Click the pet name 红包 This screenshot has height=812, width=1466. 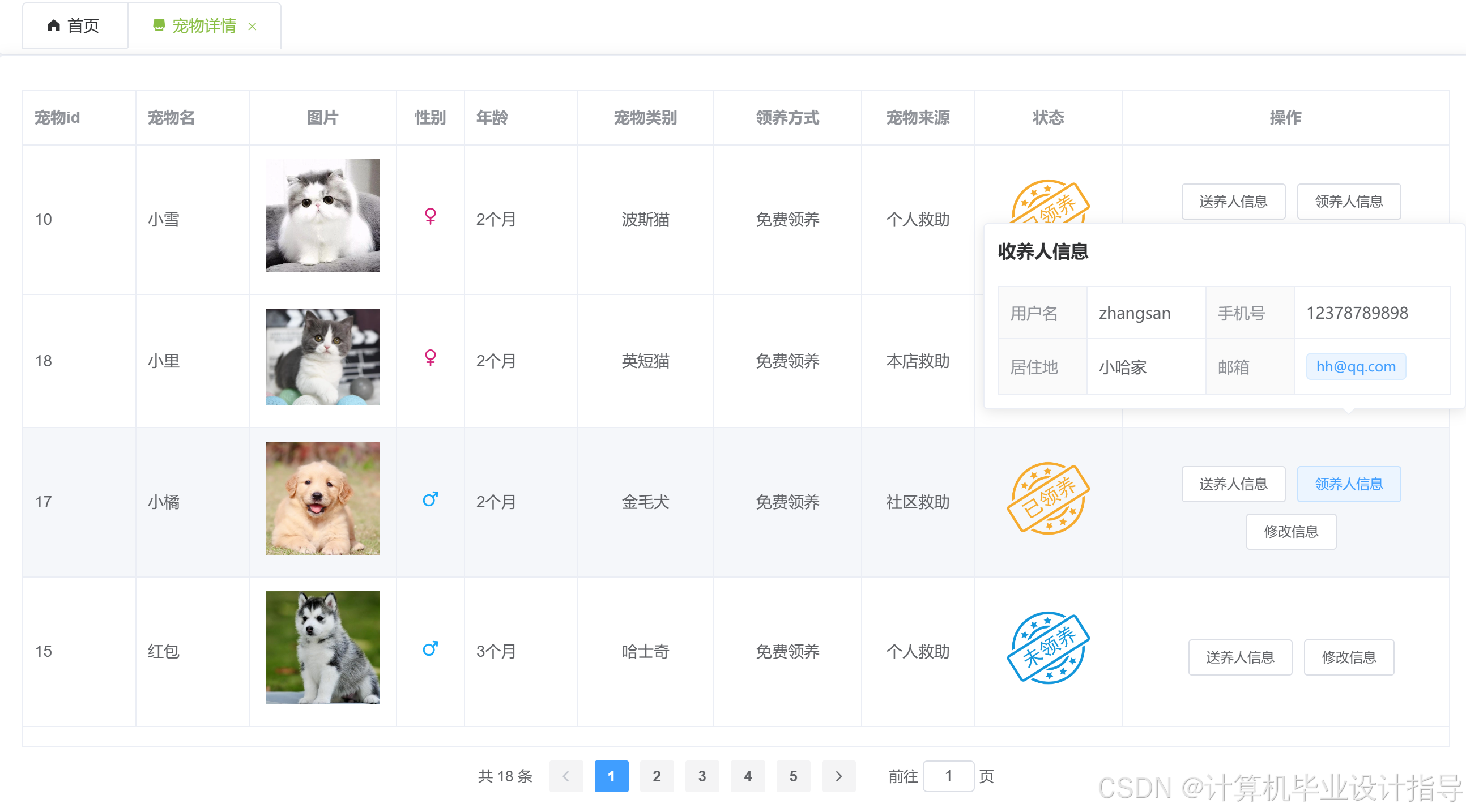pos(164,652)
